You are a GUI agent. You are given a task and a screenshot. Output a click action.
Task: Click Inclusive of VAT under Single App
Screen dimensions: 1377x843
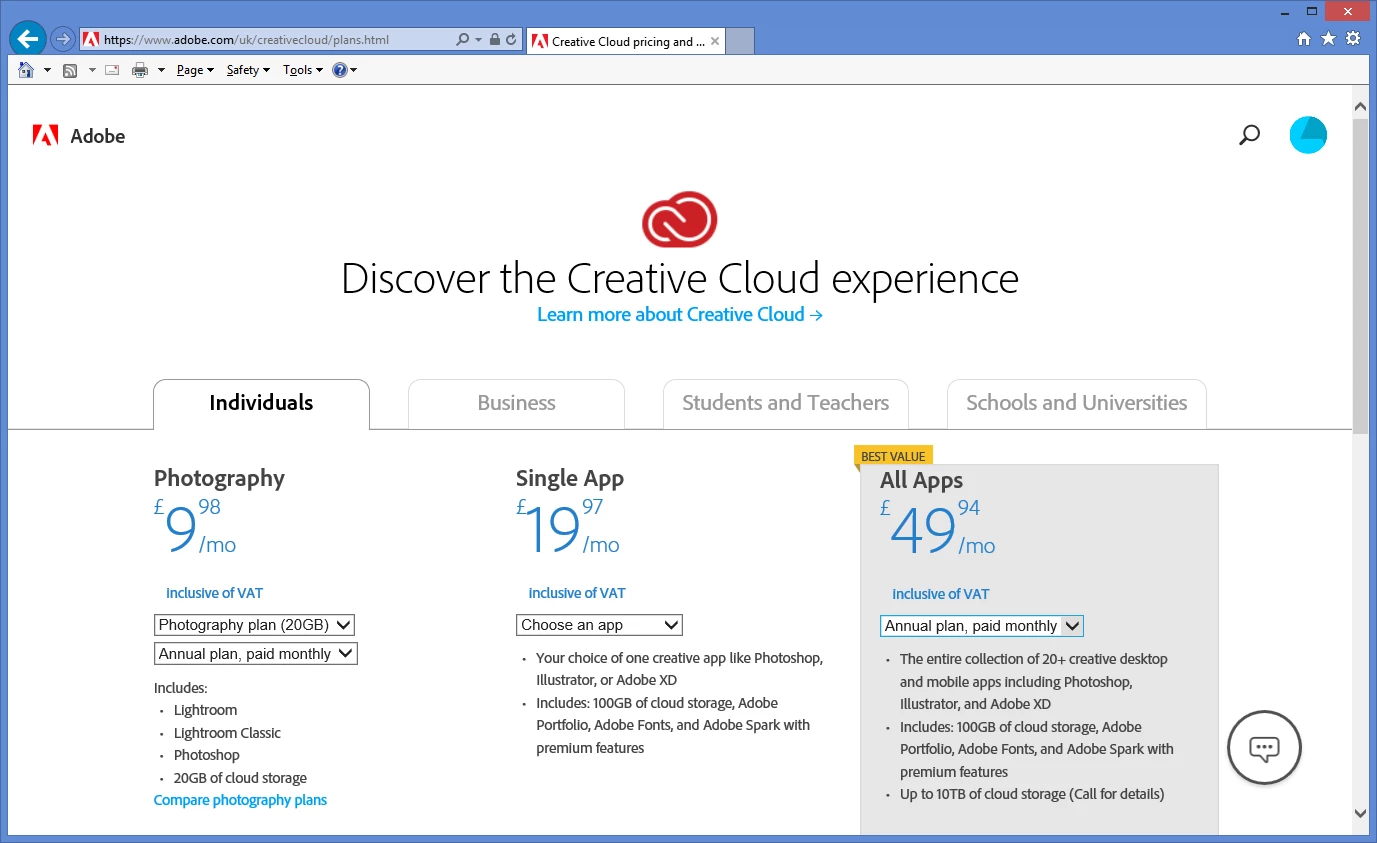577,593
